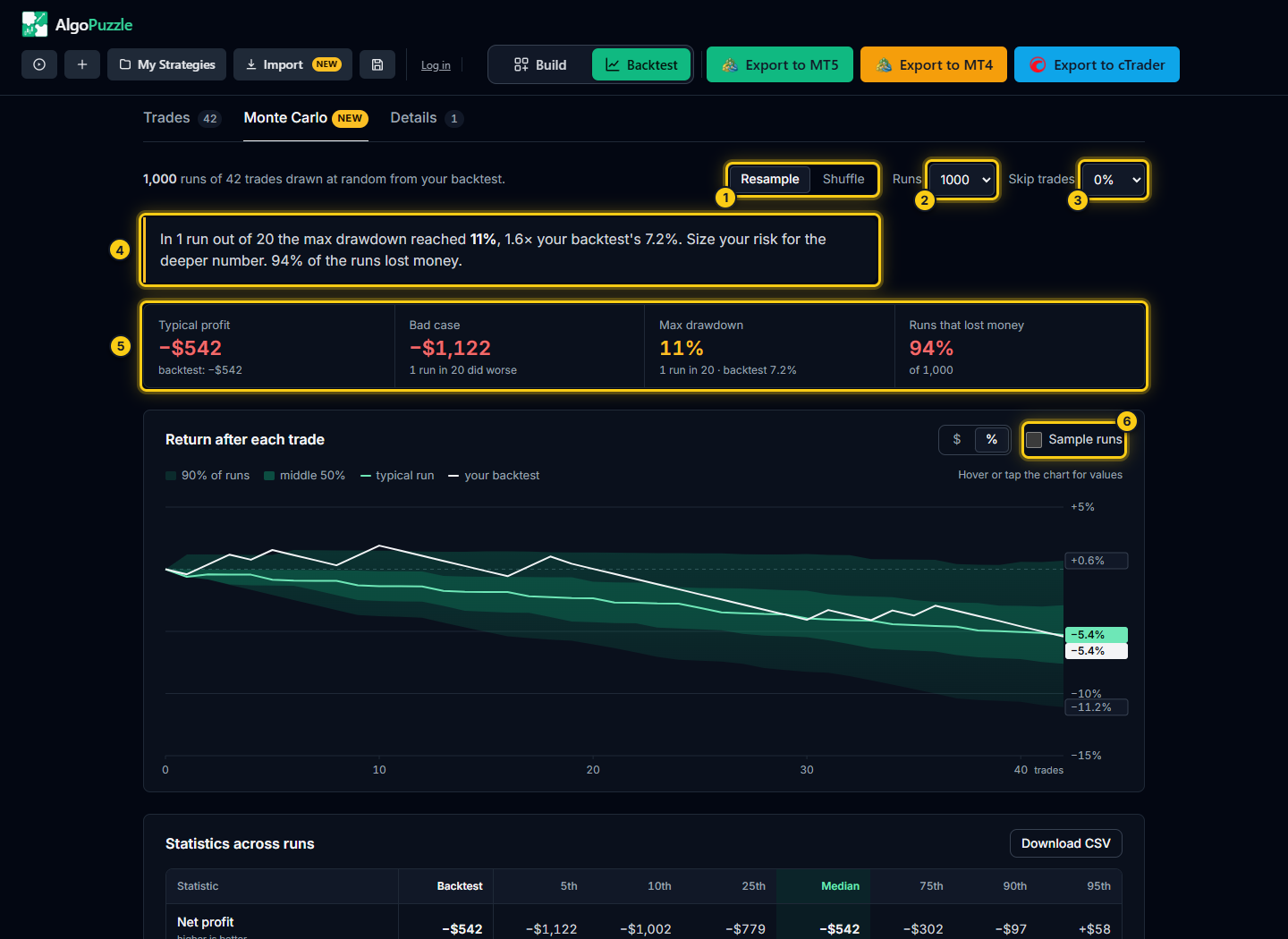1288x939 pixels.
Task: Select the Monte Carlo tab
Action: [306, 118]
